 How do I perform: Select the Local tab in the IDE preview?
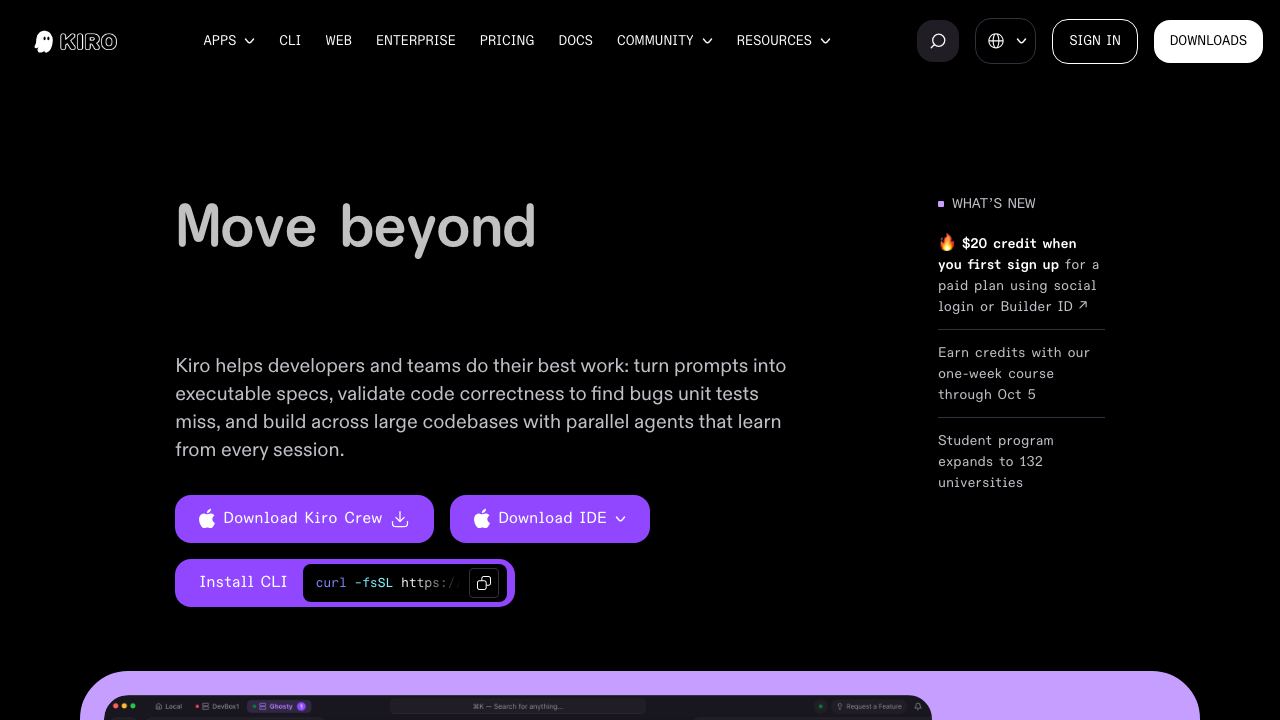[x=169, y=706]
